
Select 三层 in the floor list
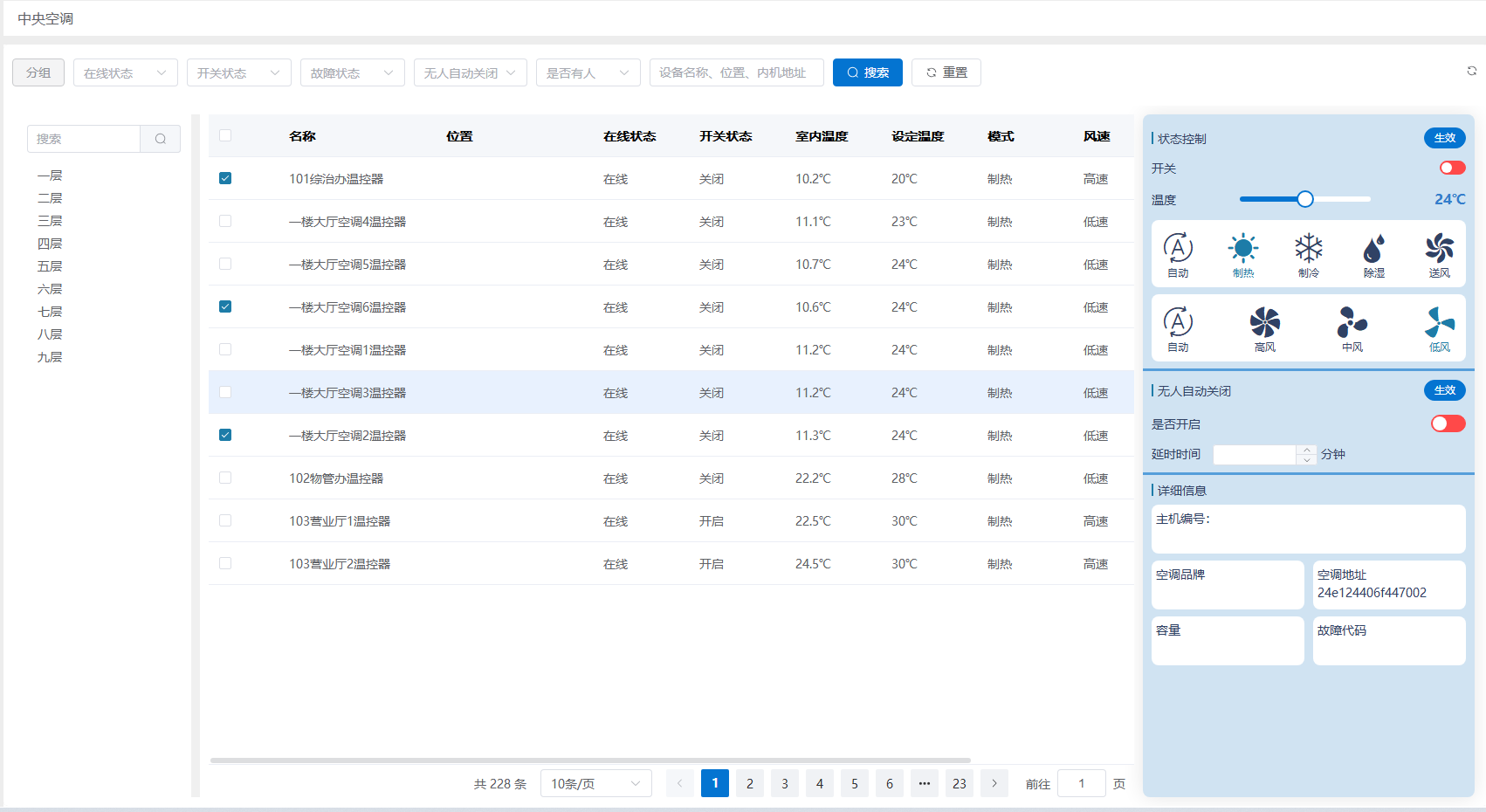pos(50,221)
